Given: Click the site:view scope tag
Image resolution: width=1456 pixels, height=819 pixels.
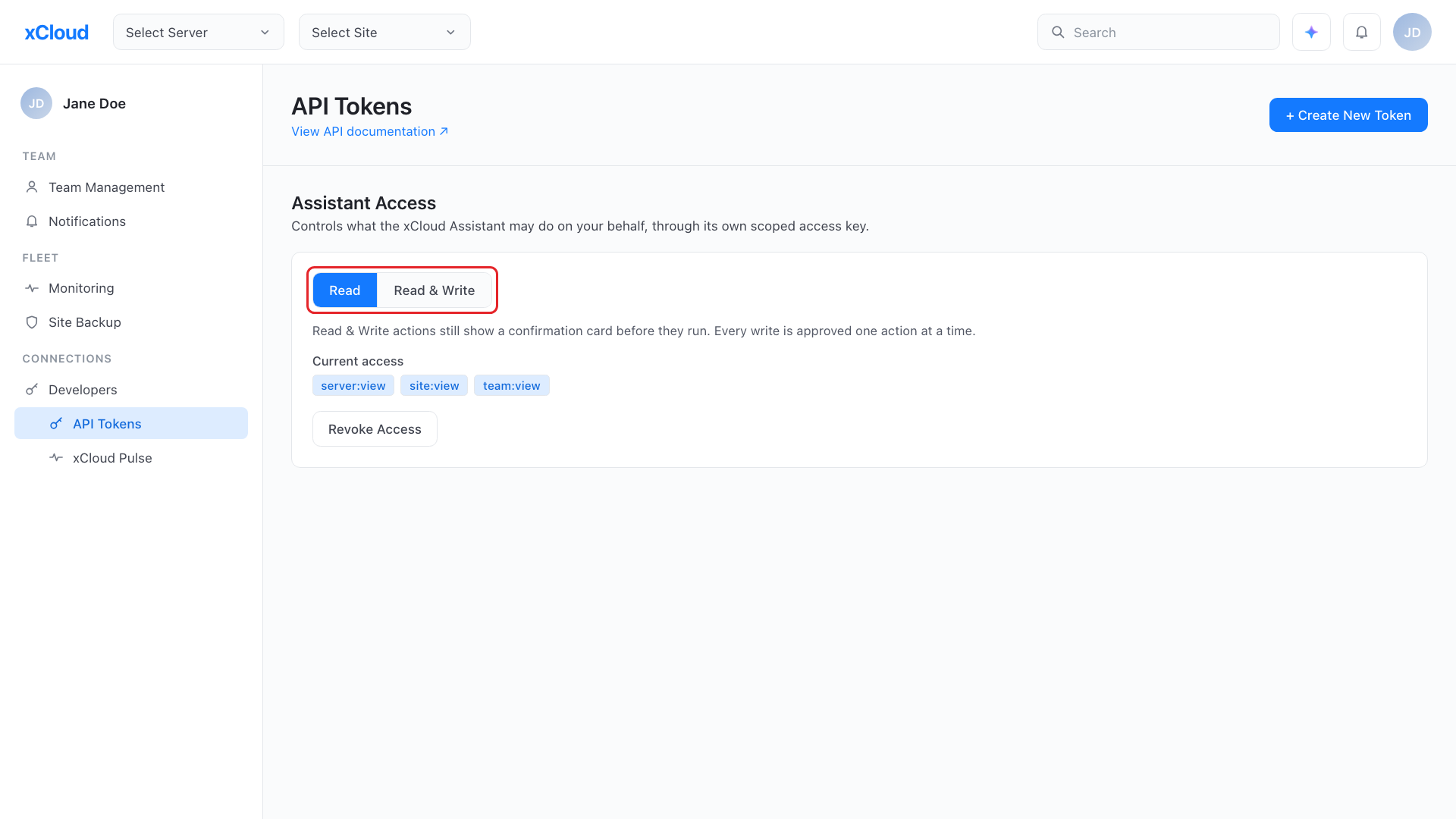Looking at the screenshot, I should [435, 385].
